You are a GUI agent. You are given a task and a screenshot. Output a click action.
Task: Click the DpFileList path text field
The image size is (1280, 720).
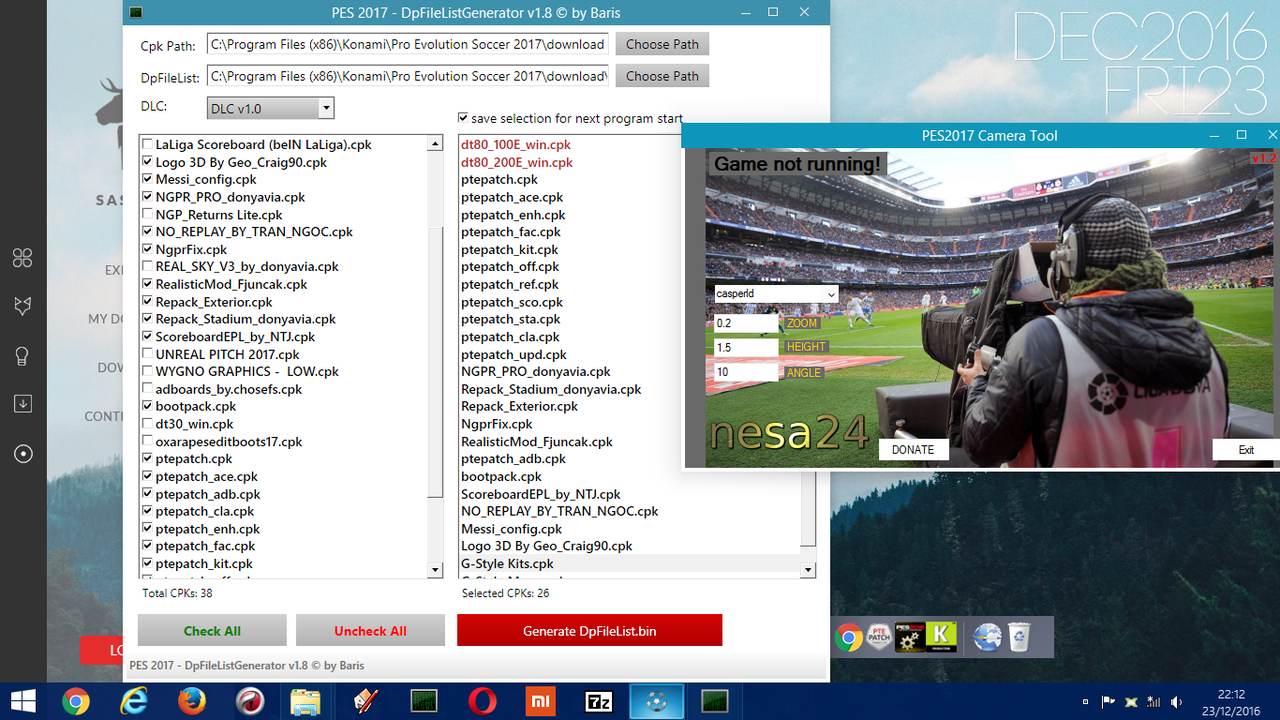(x=408, y=76)
